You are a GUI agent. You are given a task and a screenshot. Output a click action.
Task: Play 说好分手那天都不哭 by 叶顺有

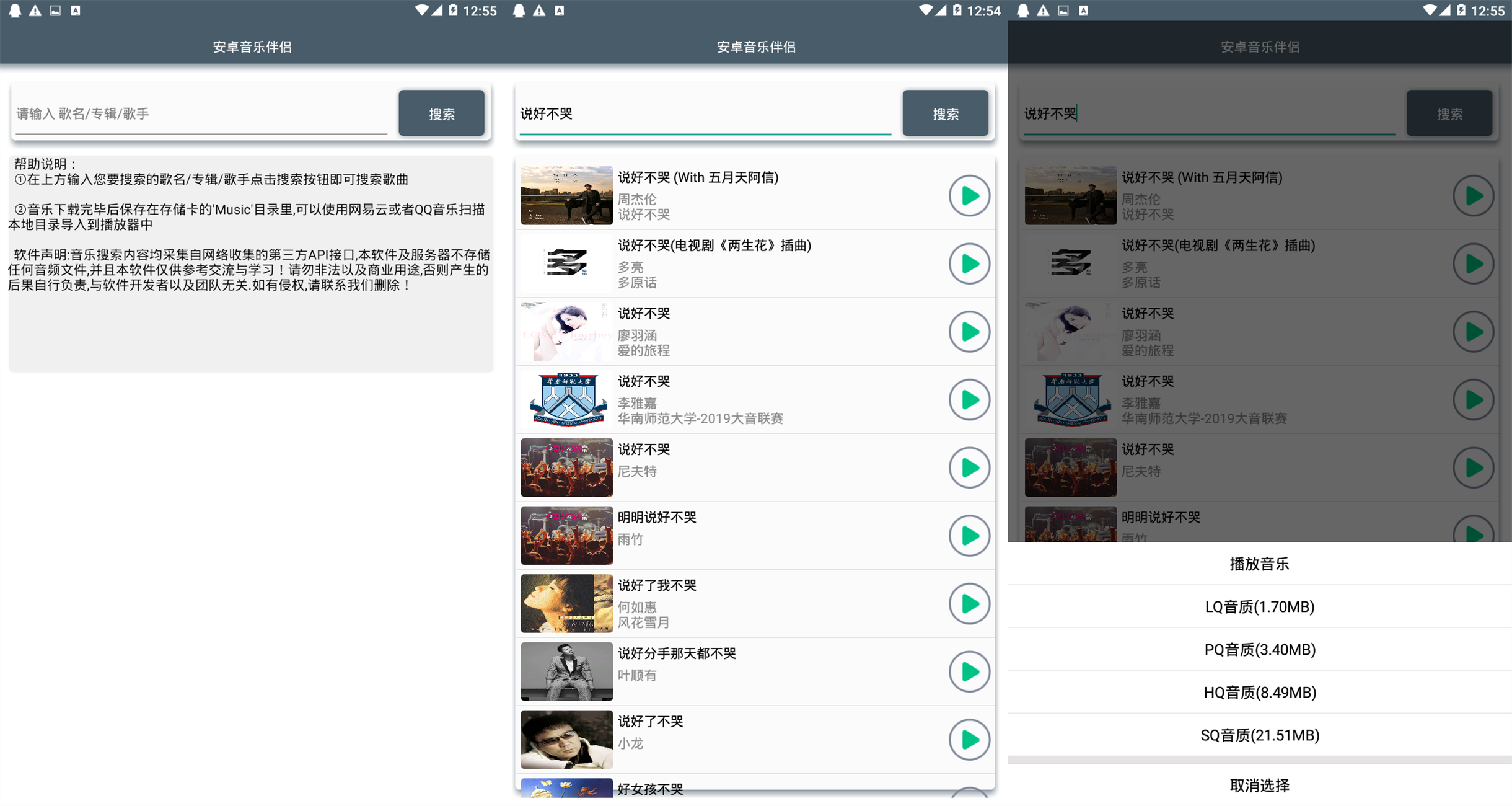969,671
